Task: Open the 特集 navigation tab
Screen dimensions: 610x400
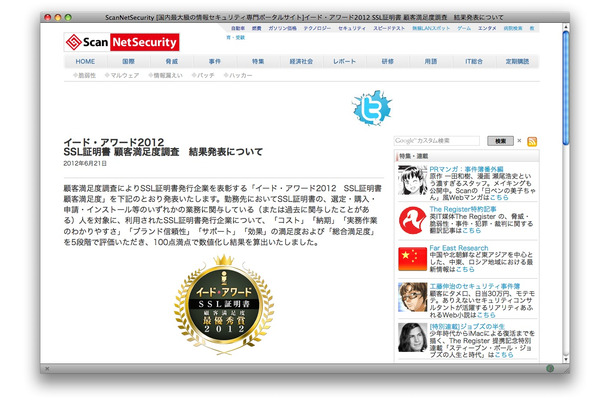Action: (x=258, y=61)
